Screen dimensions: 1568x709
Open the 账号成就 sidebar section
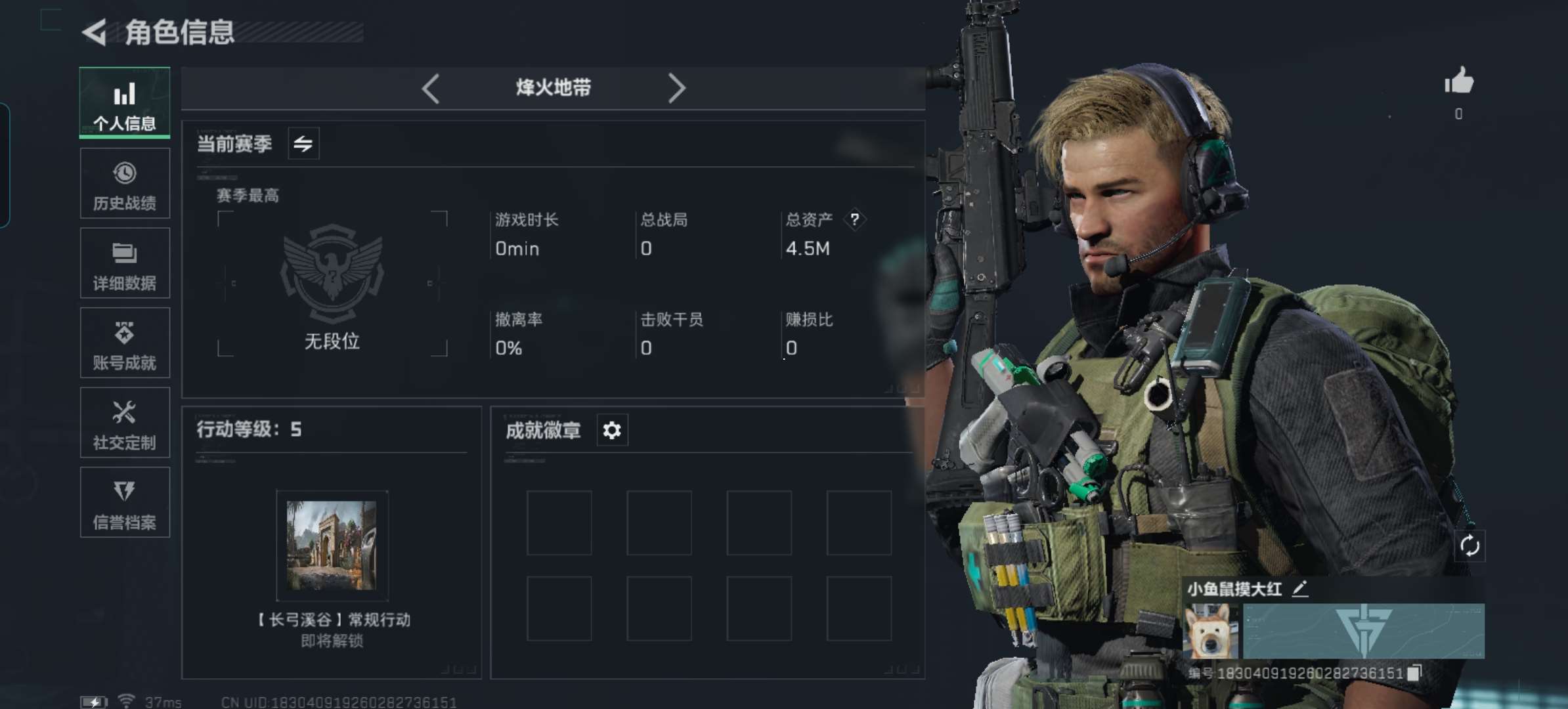125,343
